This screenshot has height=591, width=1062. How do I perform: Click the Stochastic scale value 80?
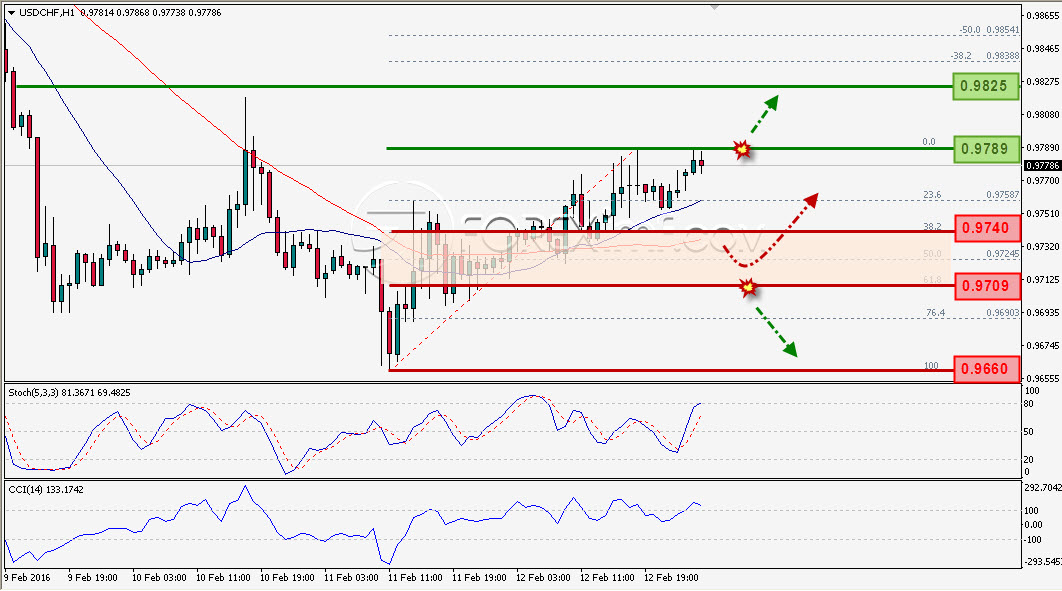tap(1028, 404)
